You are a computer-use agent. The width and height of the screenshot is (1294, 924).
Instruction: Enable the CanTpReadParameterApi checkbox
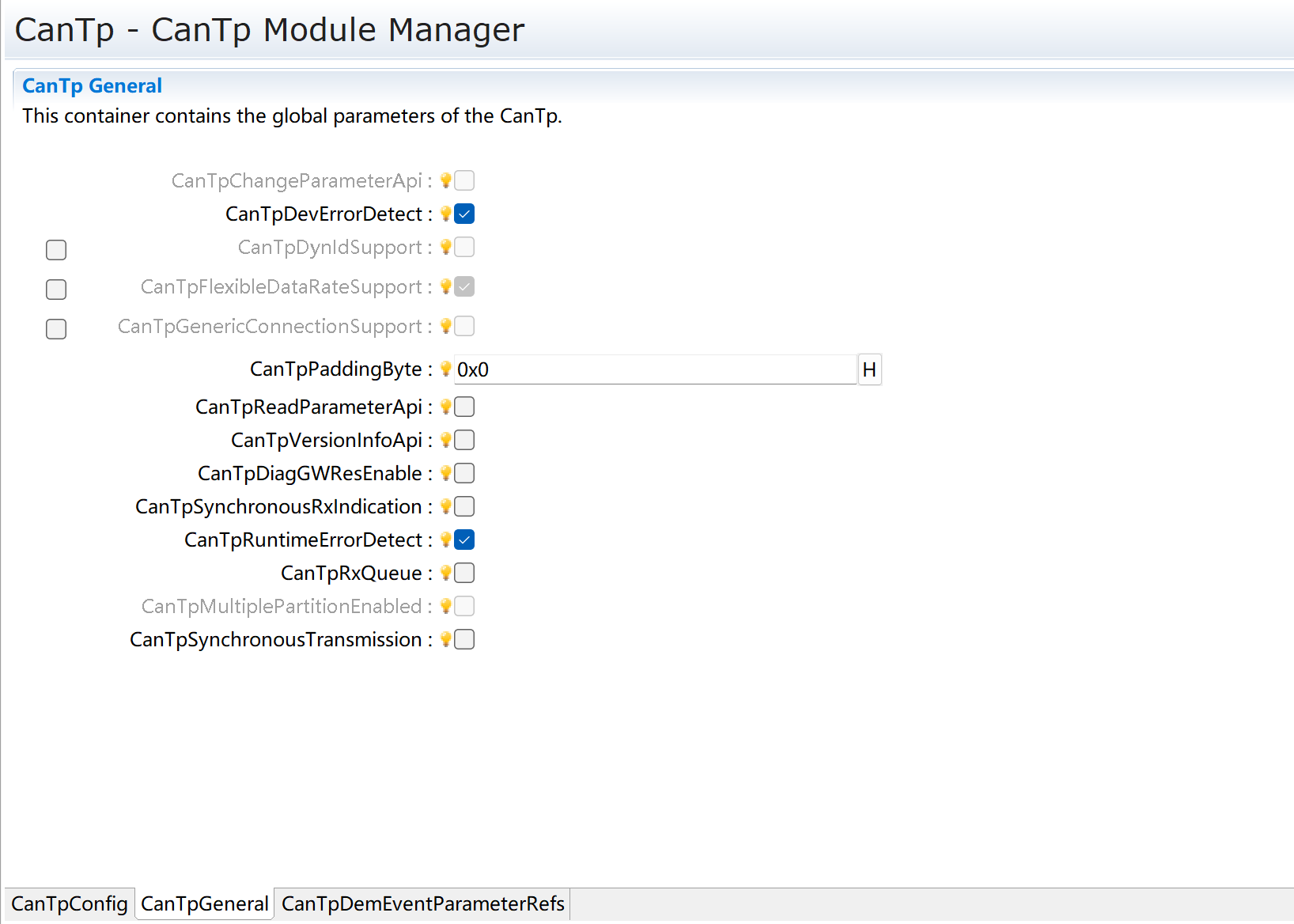pyautogui.click(x=464, y=407)
